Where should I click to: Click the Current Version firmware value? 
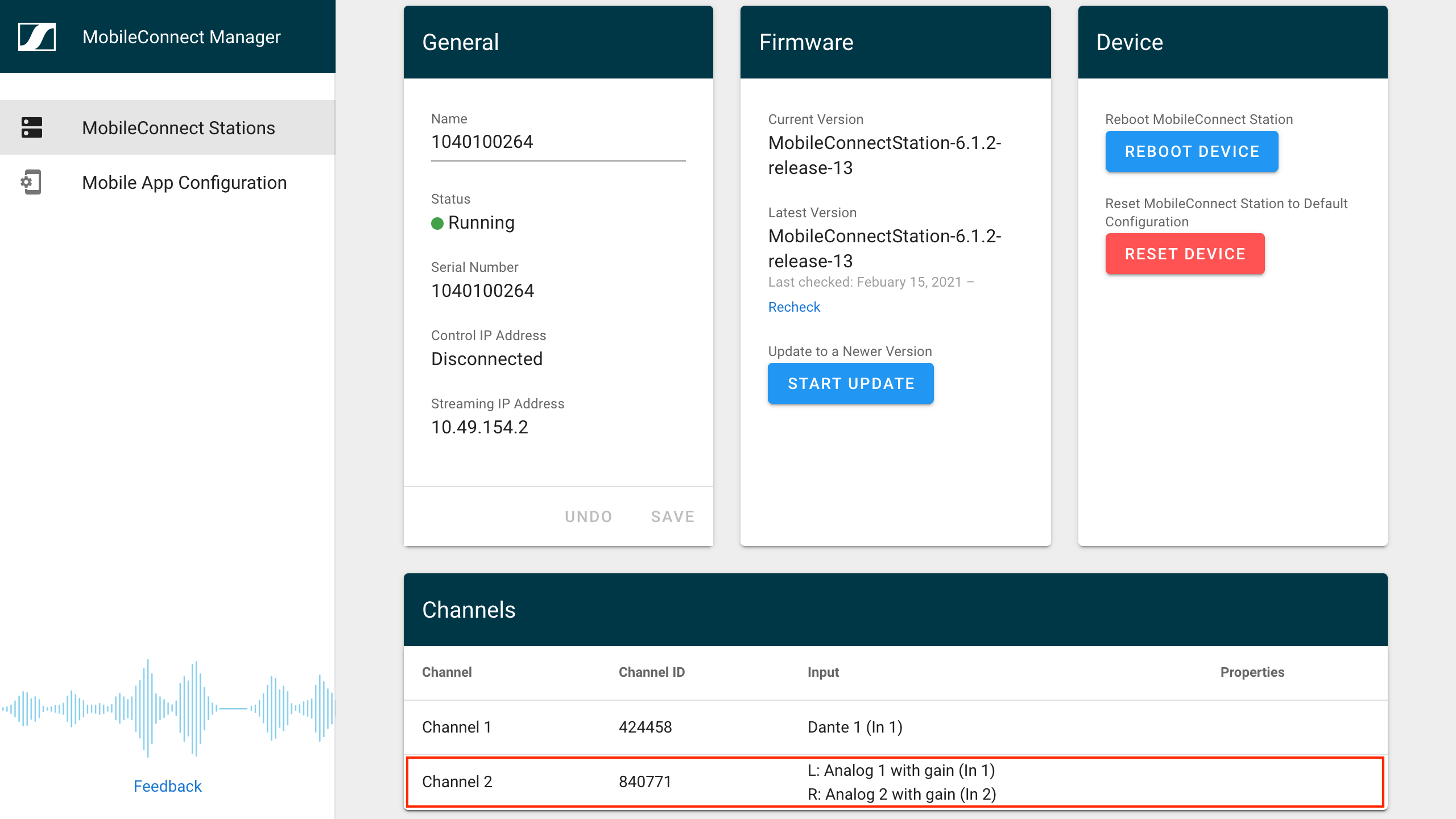pyautogui.click(x=884, y=155)
